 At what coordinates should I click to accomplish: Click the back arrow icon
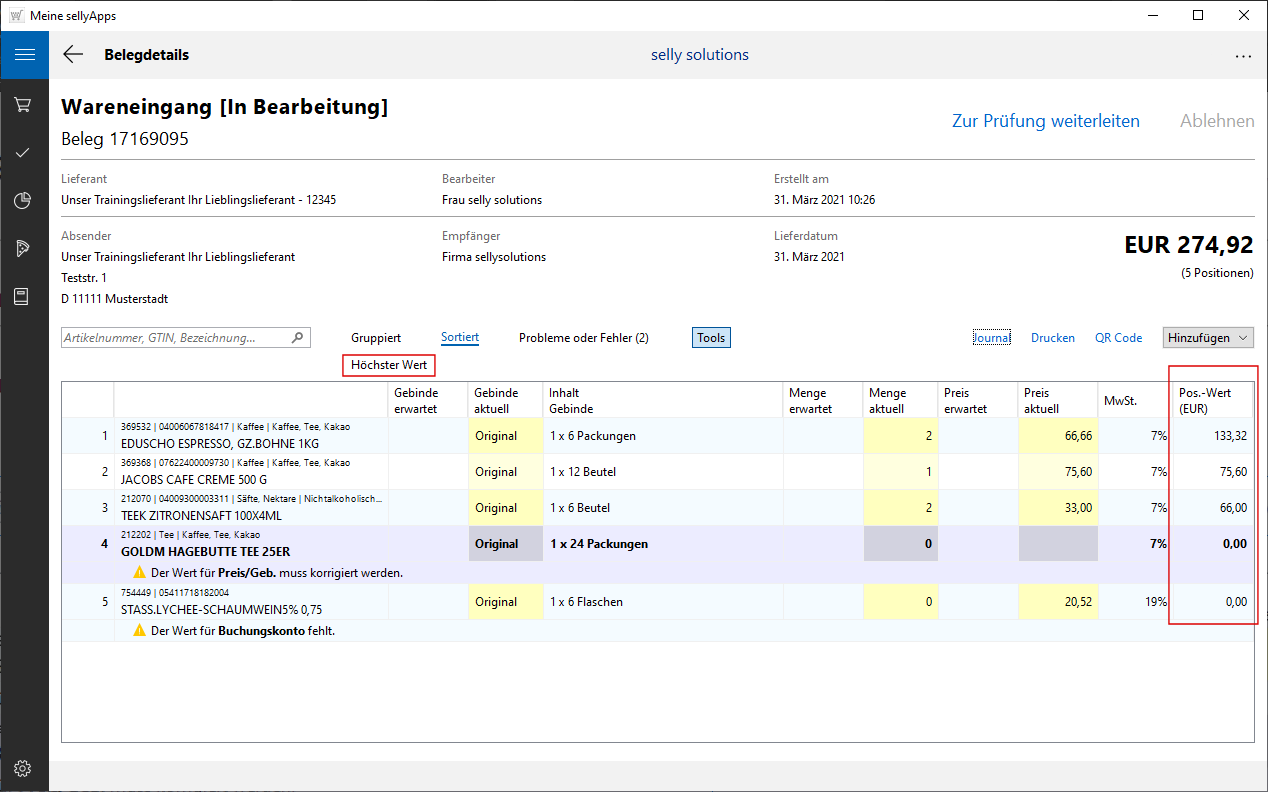click(73, 55)
